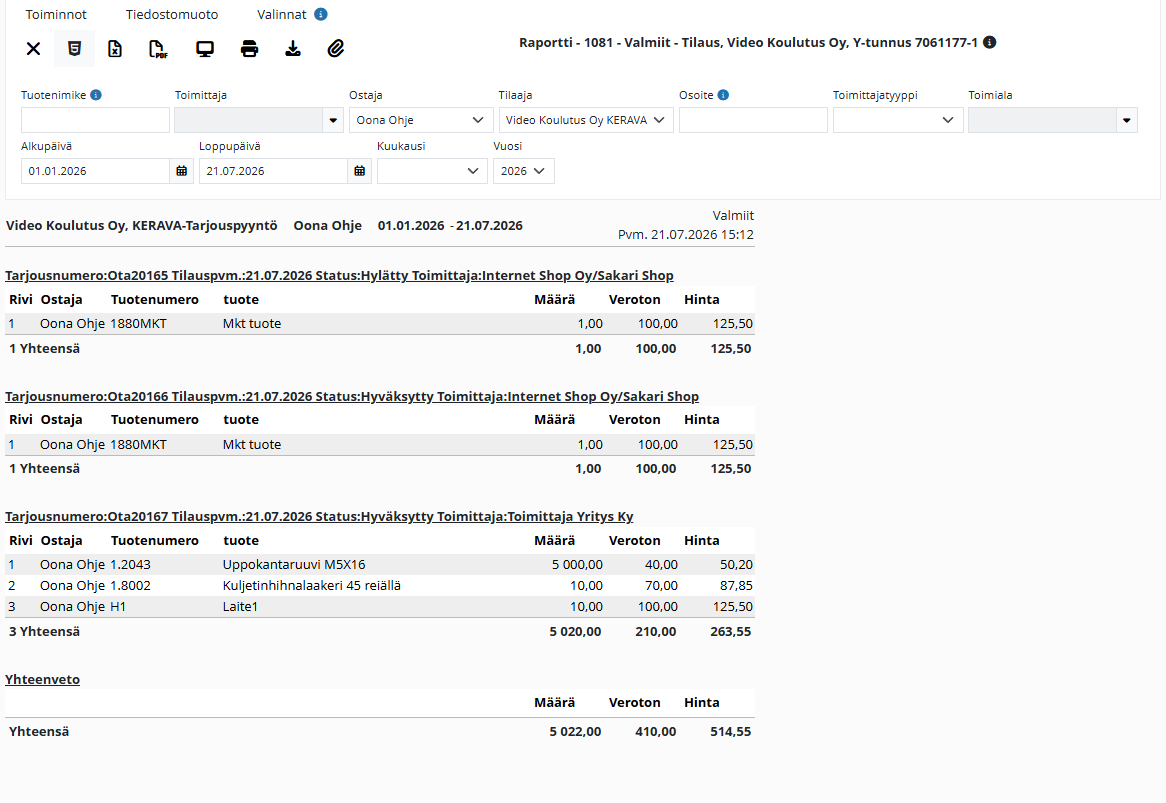Screen dimensions: 1166x803
Task: Click the Pvm. 21.07.2026 15:12 timestamp
Action: click(x=686, y=235)
